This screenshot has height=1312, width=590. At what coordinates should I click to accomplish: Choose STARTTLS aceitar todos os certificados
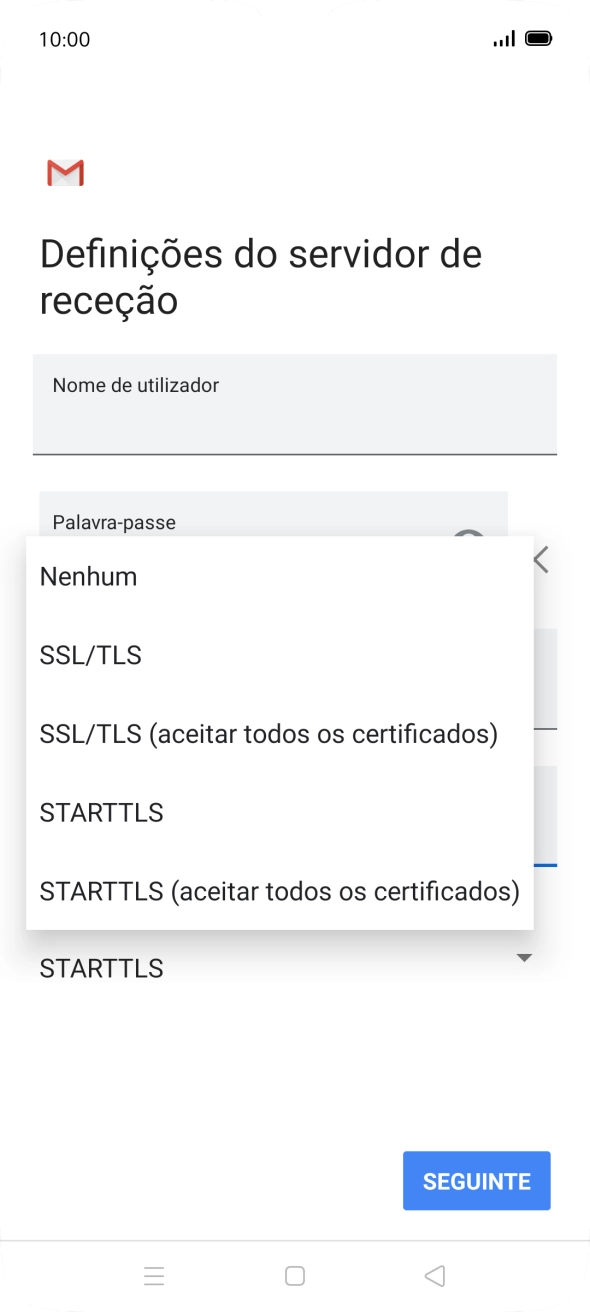pyautogui.click(x=279, y=891)
